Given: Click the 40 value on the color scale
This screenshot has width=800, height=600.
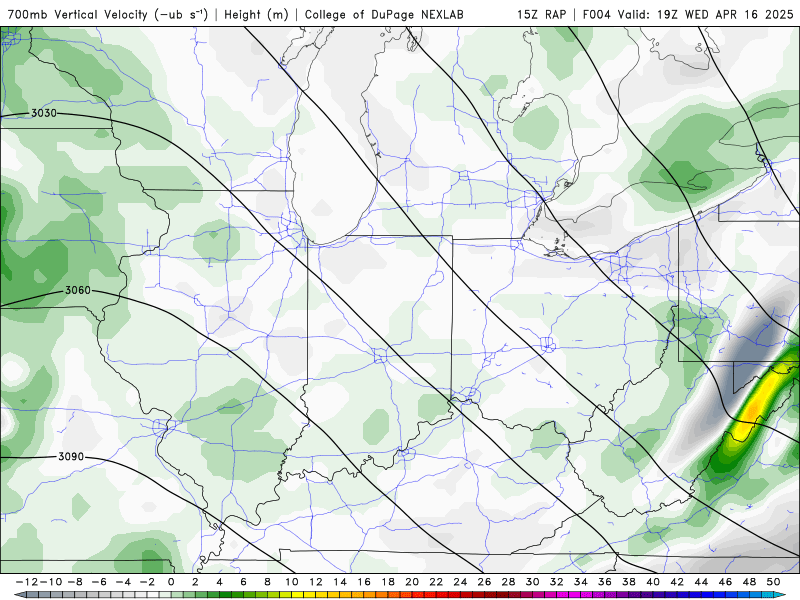Looking at the screenshot, I should [653, 582].
